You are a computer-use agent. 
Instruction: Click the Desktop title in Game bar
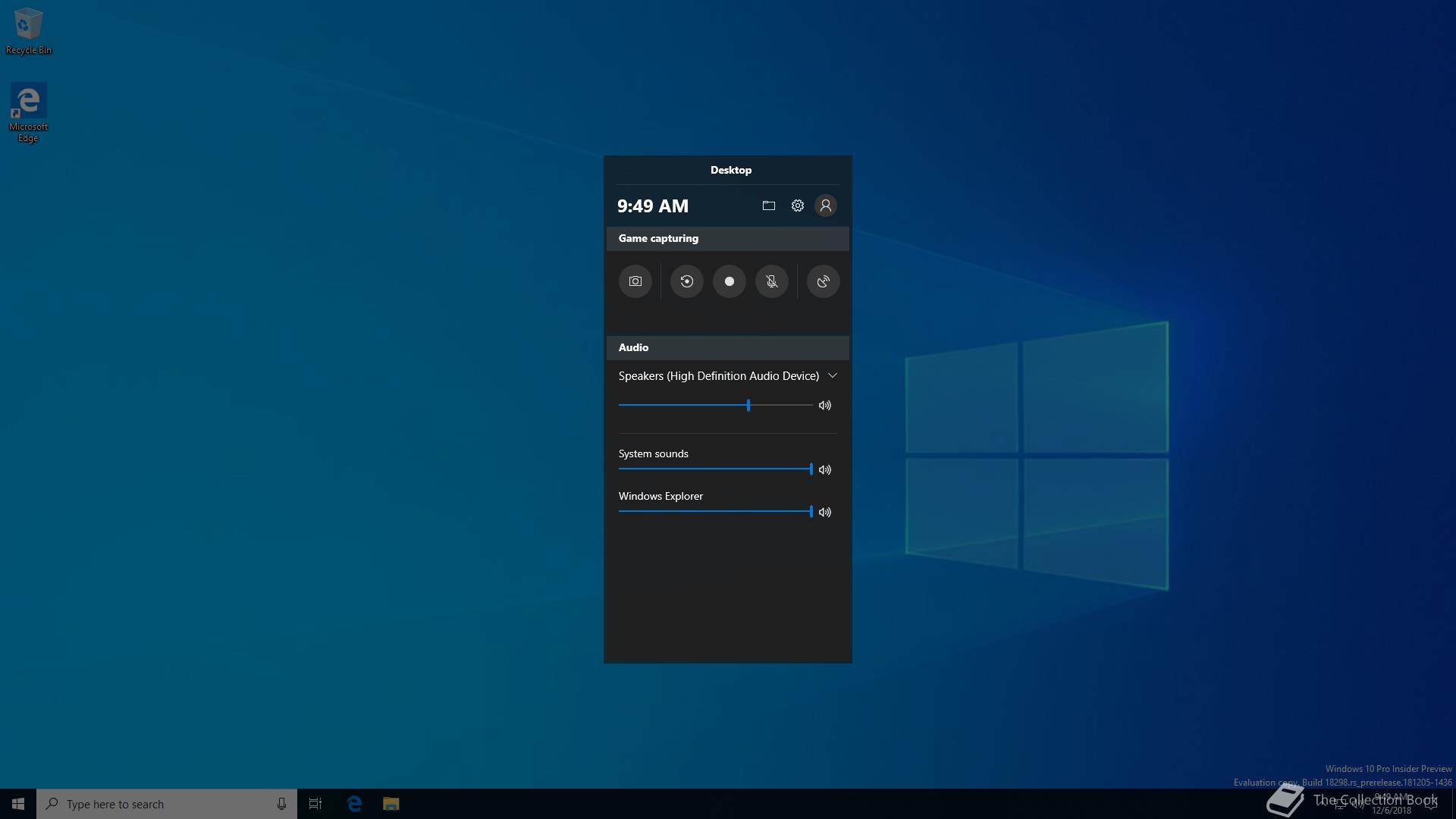[730, 170]
